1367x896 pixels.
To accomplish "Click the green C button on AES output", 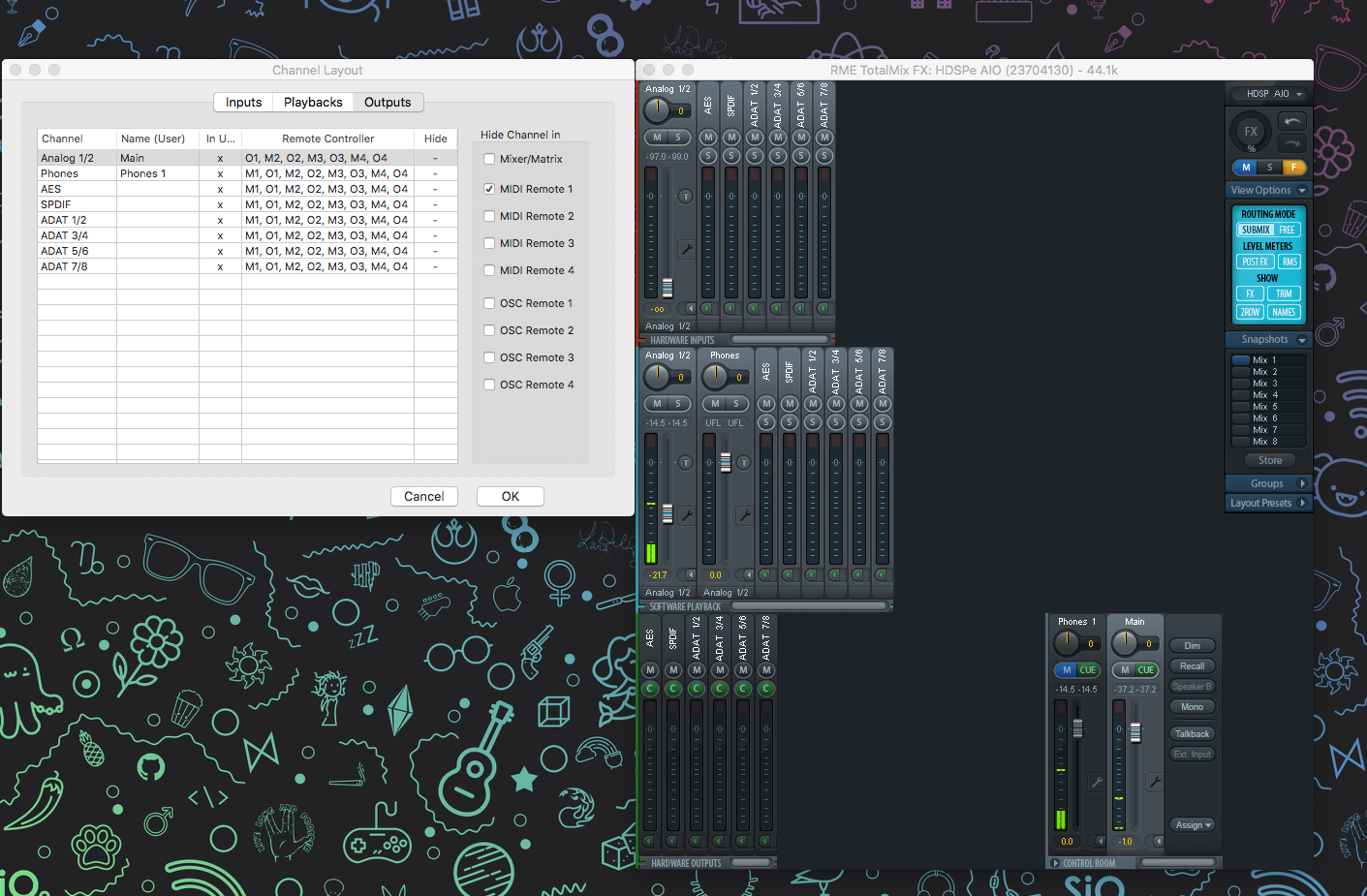I will click(650, 689).
